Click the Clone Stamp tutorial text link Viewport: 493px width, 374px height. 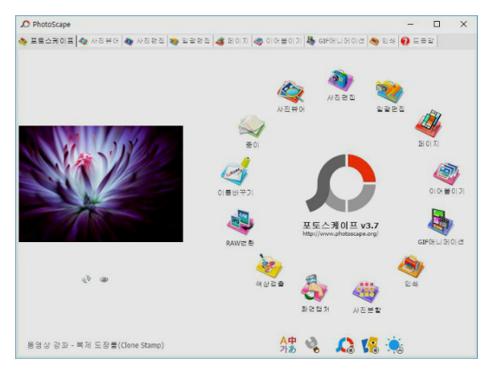95,345
